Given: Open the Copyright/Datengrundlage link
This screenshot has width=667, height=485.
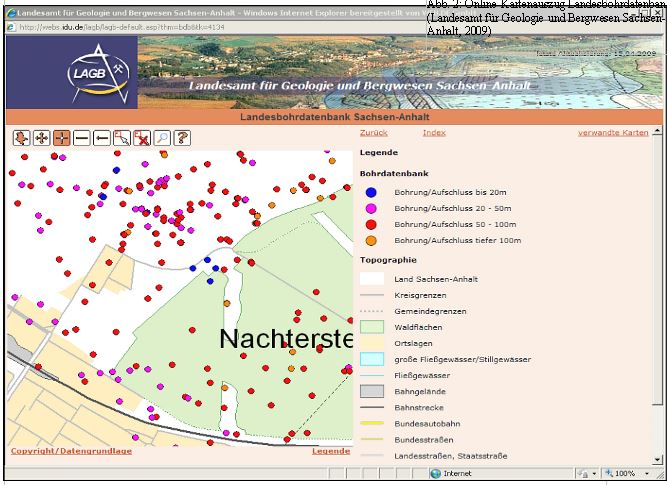Looking at the screenshot, I should click(71, 451).
